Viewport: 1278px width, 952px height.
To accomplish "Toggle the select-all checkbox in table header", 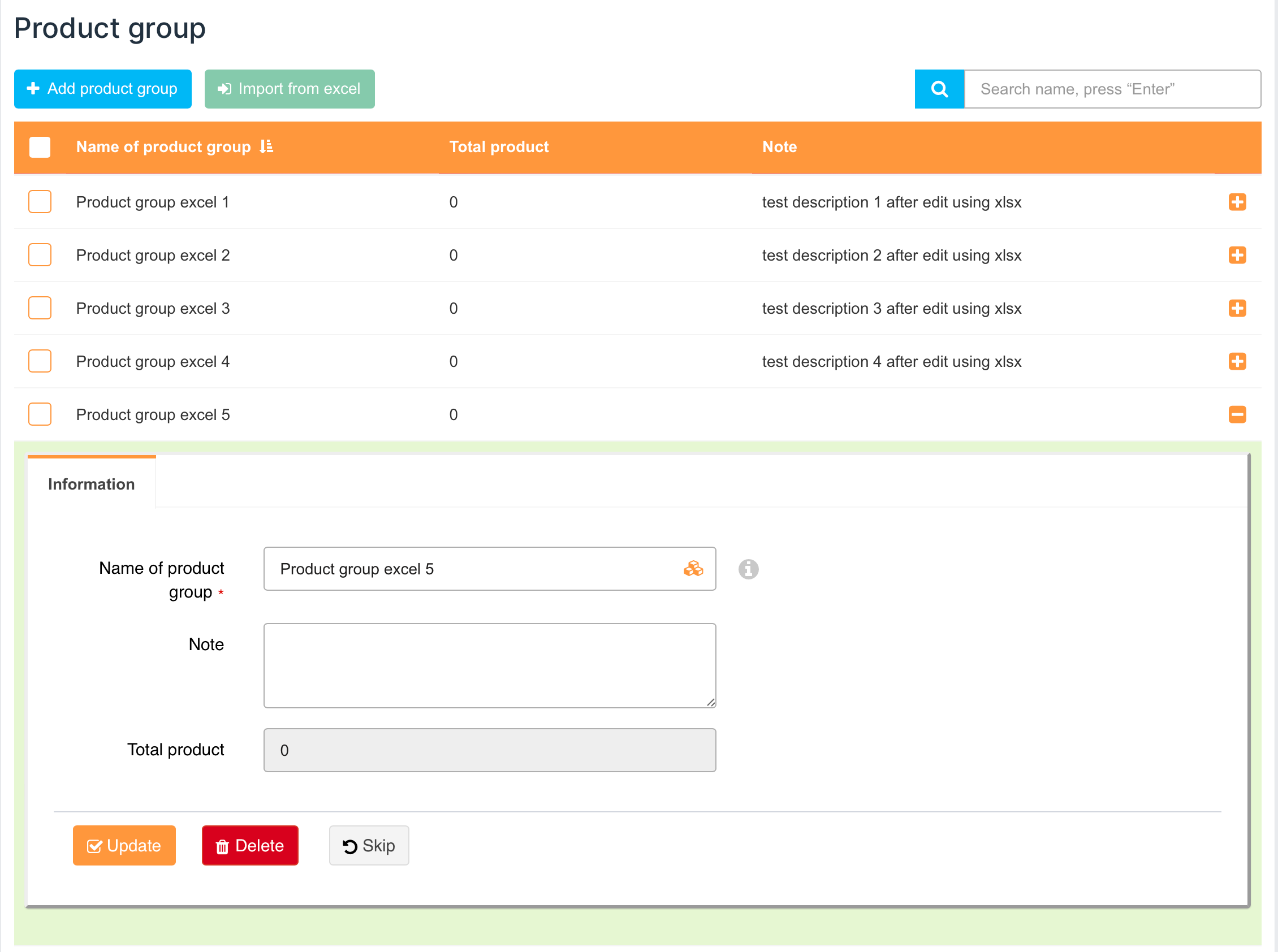I will click(40, 147).
